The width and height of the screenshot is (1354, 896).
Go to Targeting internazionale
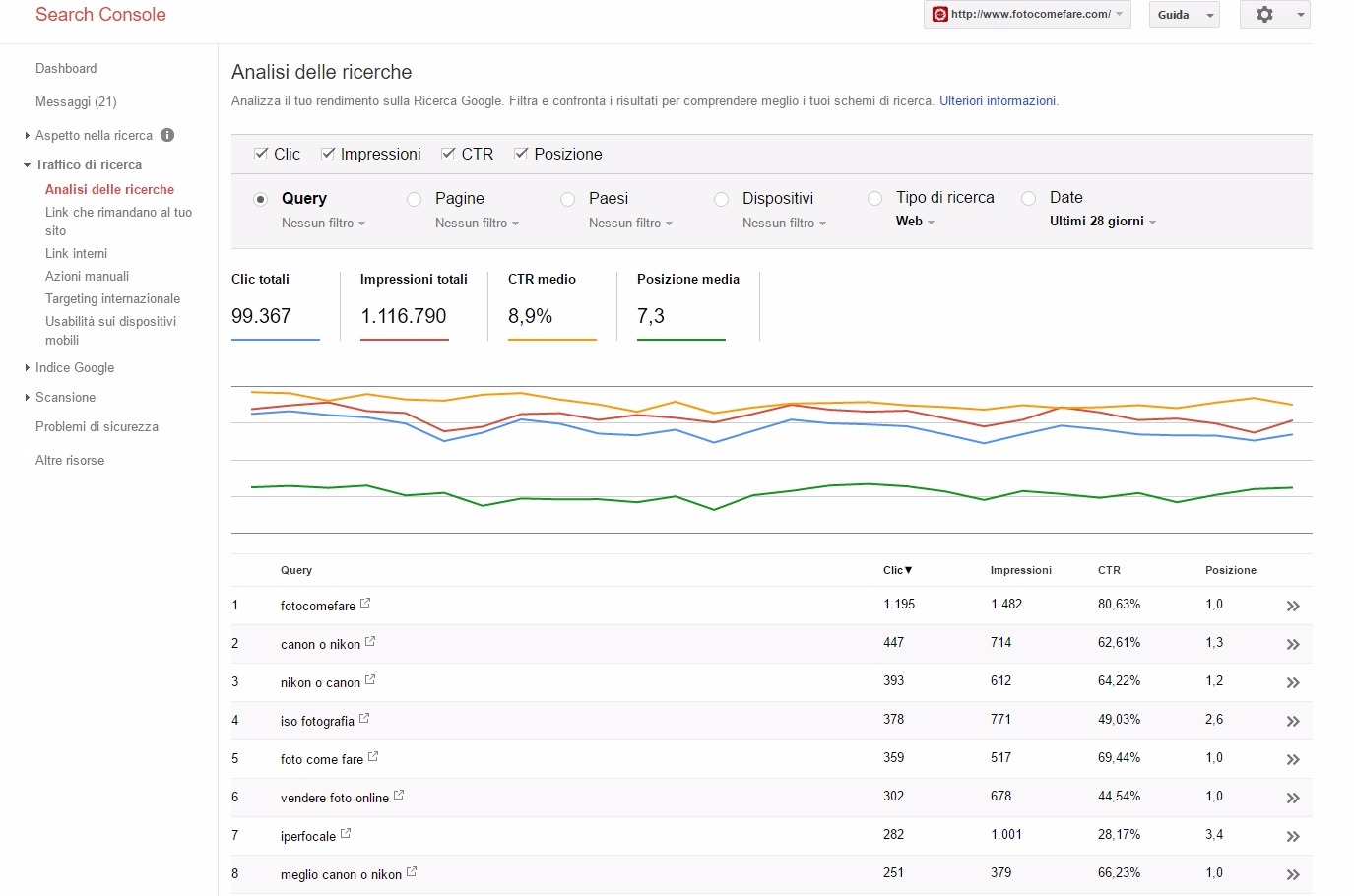coord(112,298)
